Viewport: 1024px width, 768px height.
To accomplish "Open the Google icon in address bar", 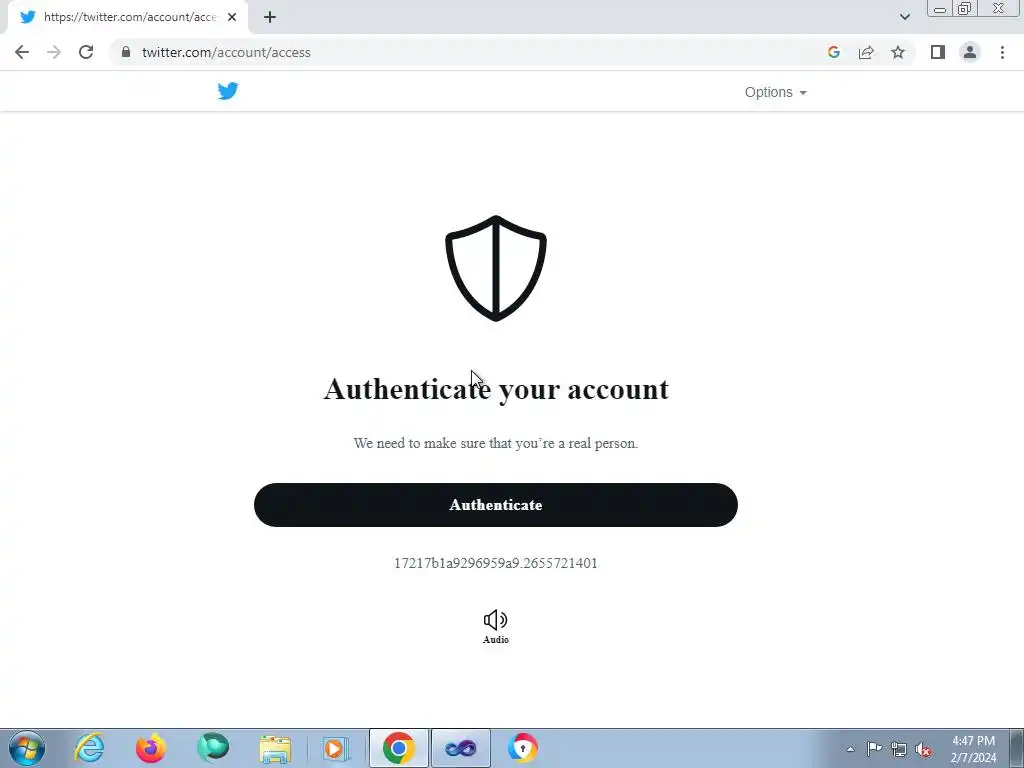I will tap(833, 52).
